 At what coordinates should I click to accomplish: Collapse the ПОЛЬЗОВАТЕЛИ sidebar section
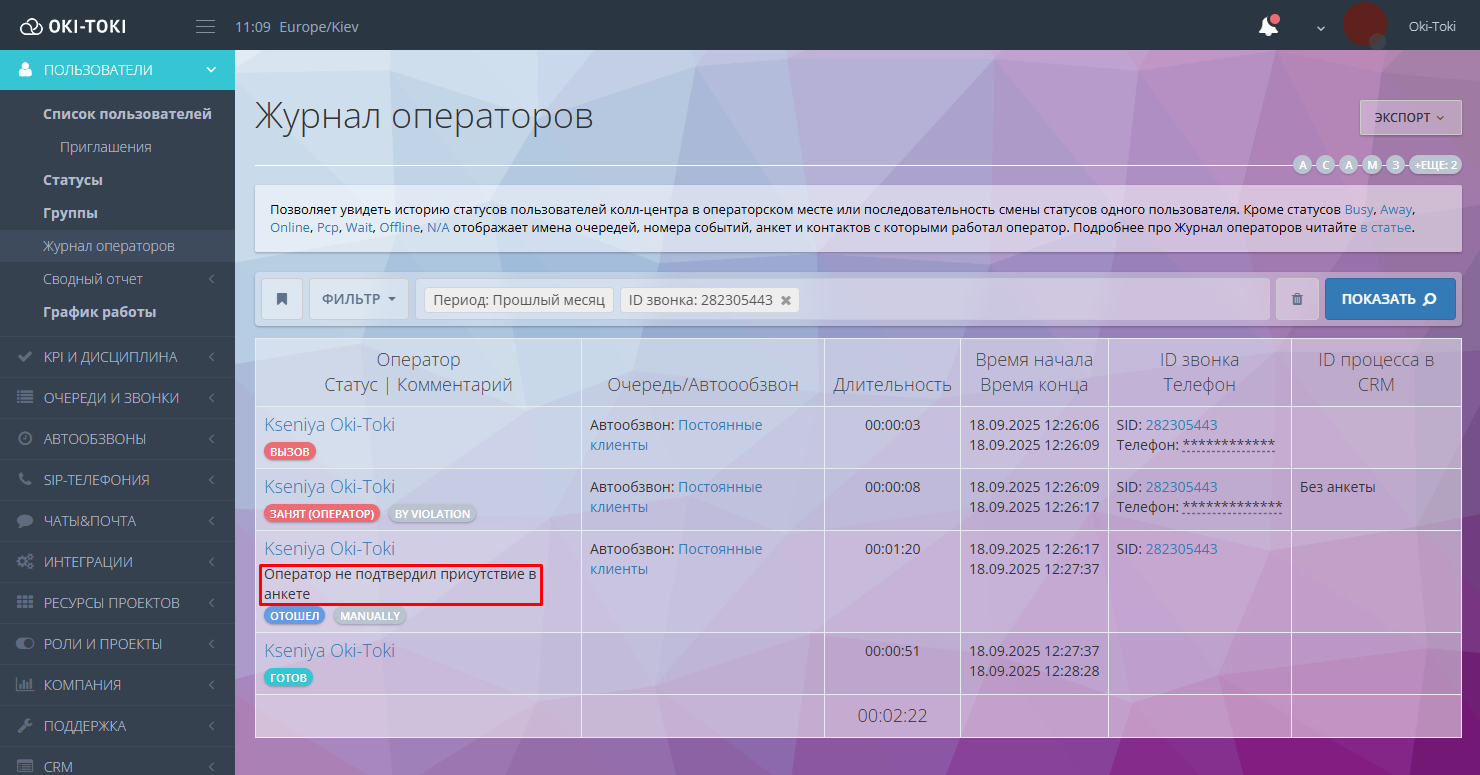pyautogui.click(x=117, y=70)
